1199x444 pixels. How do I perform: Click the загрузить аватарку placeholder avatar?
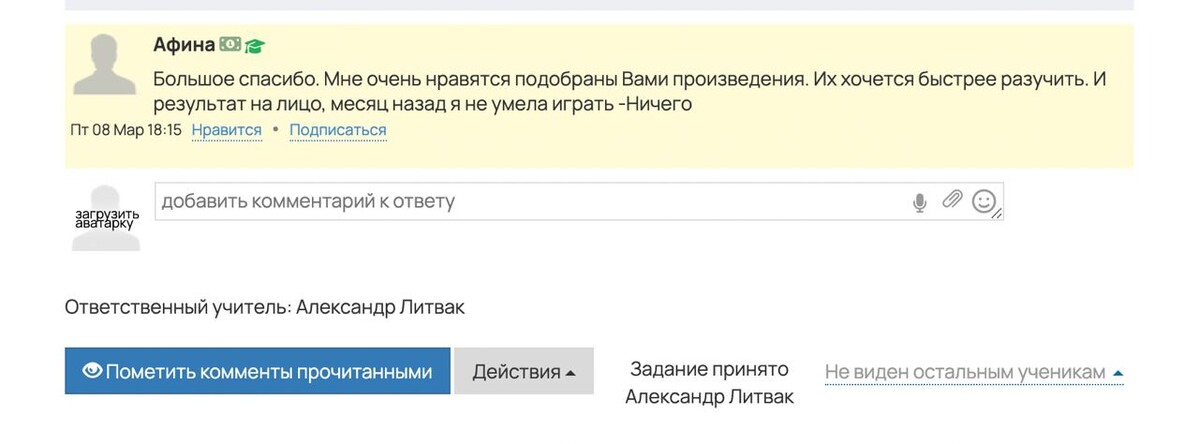106,218
